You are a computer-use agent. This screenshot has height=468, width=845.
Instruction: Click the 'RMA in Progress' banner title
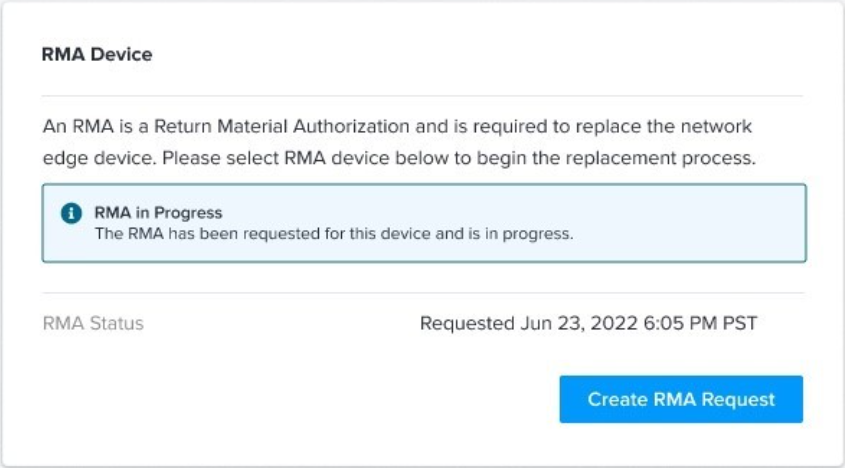tap(158, 212)
